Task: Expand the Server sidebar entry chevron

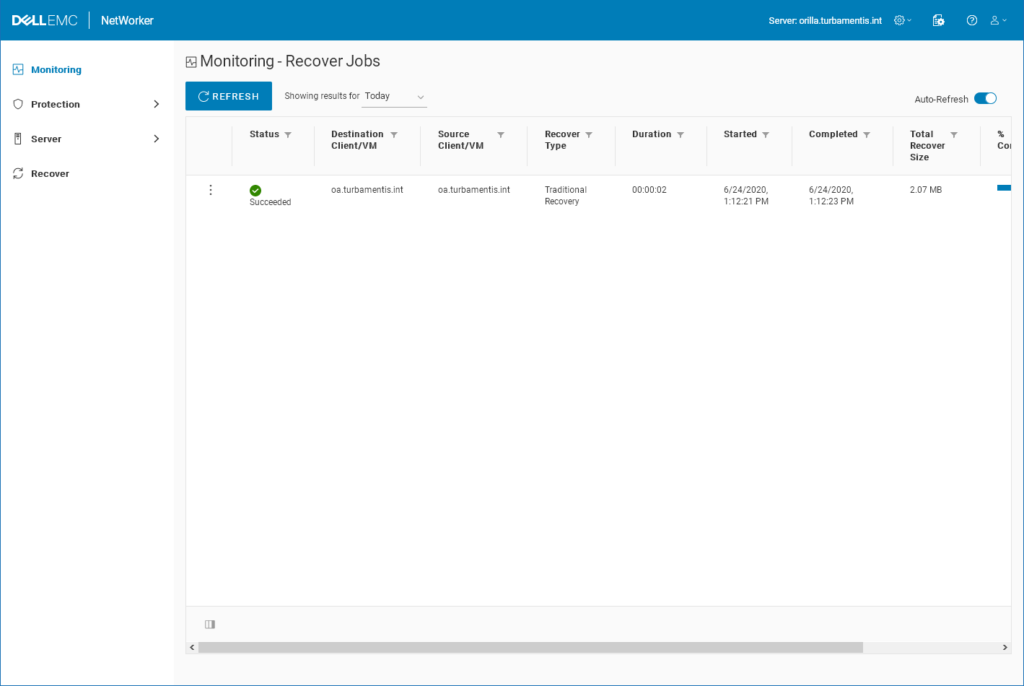Action: pos(159,139)
